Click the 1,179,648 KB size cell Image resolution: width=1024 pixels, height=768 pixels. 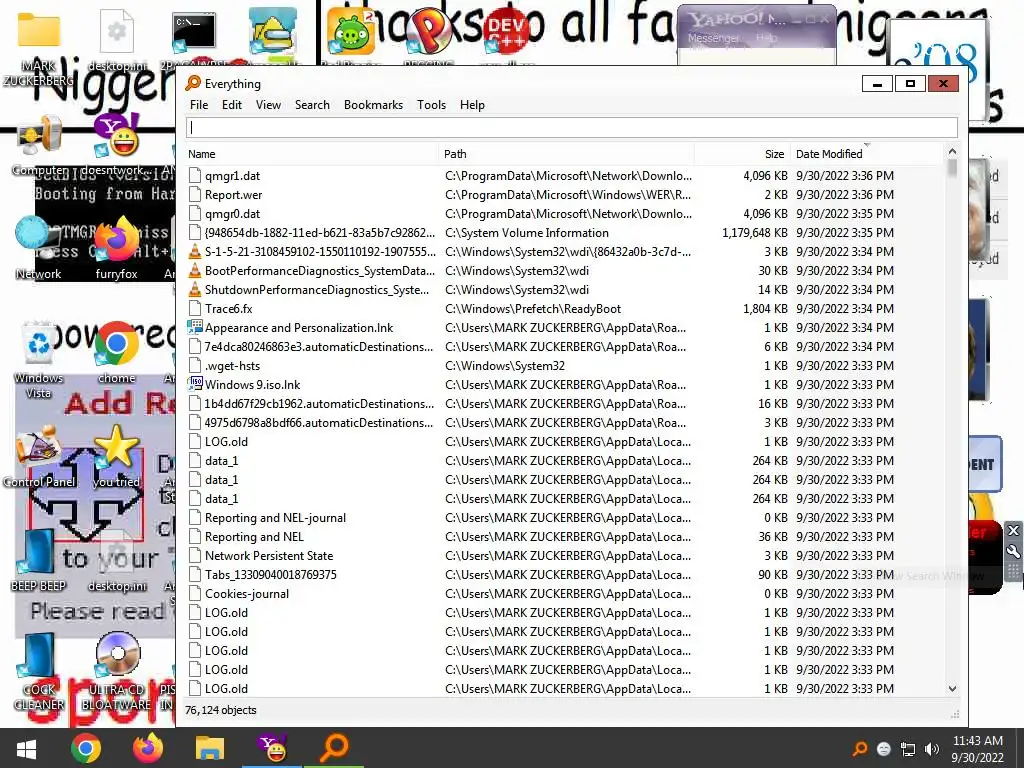tap(755, 232)
